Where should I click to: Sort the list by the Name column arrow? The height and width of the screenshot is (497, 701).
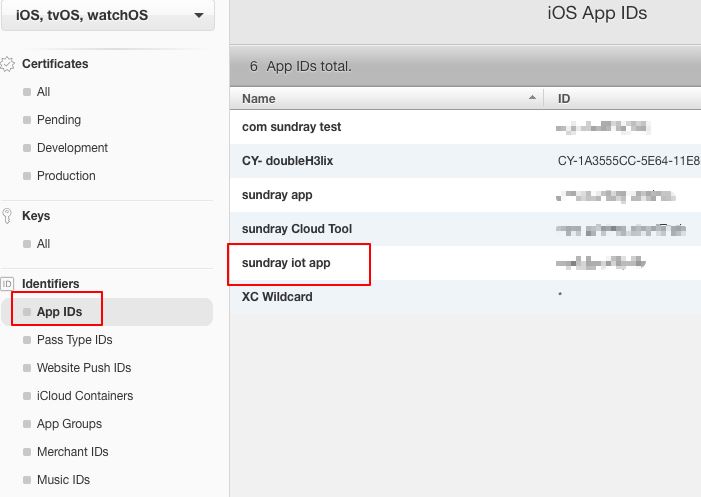click(531, 99)
